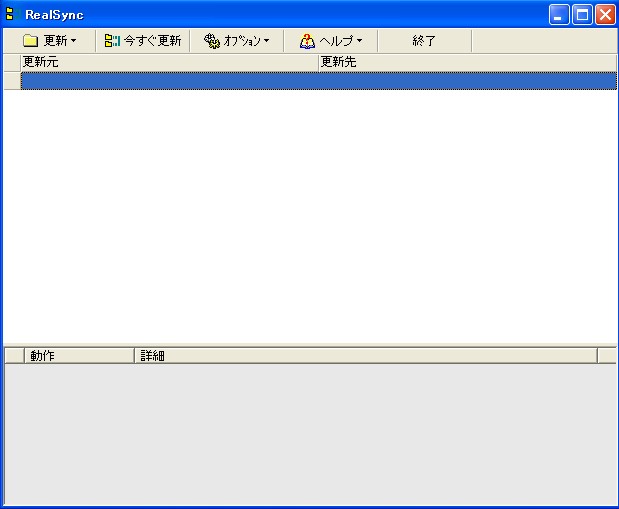
Task: Click the row header cell left of the blue row
Action: point(11,81)
